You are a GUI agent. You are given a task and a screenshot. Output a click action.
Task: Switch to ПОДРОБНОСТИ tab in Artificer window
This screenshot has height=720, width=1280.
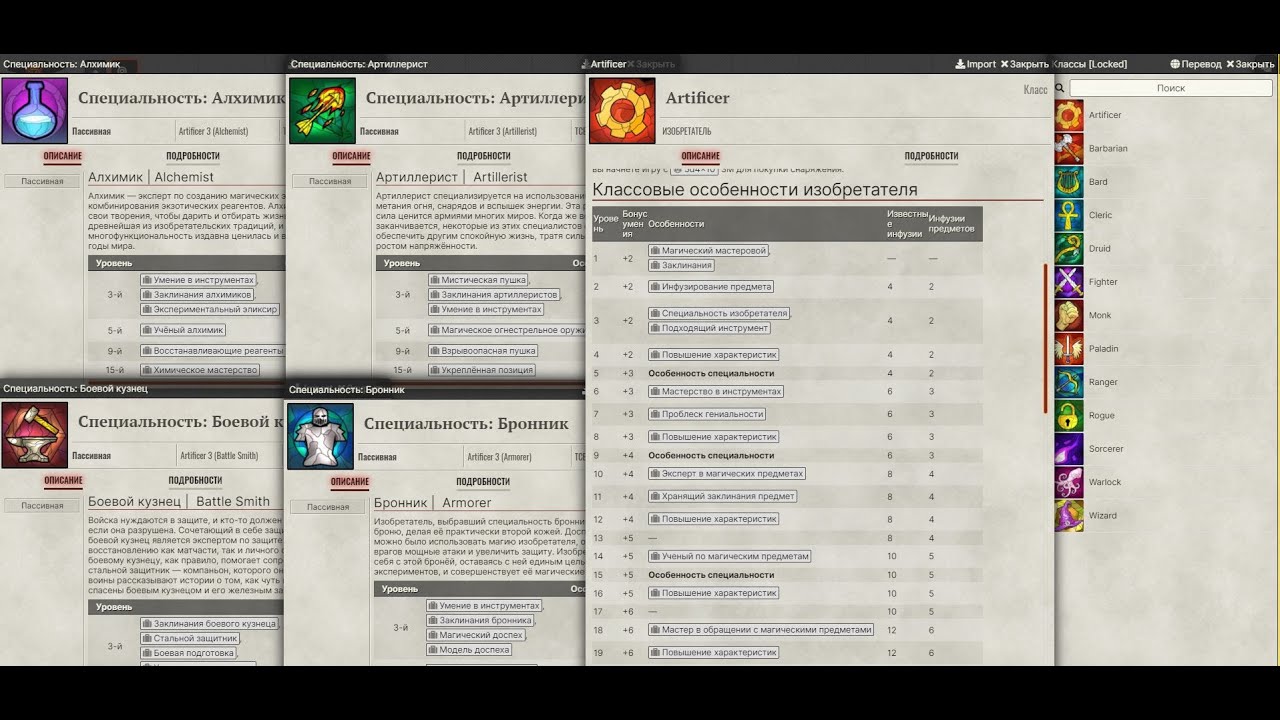(x=931, y=156)
